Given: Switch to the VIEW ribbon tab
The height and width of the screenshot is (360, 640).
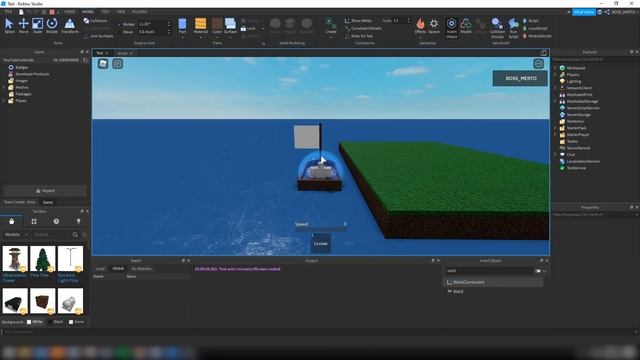Looking at the screenshot, I should (x=121, y=12).
